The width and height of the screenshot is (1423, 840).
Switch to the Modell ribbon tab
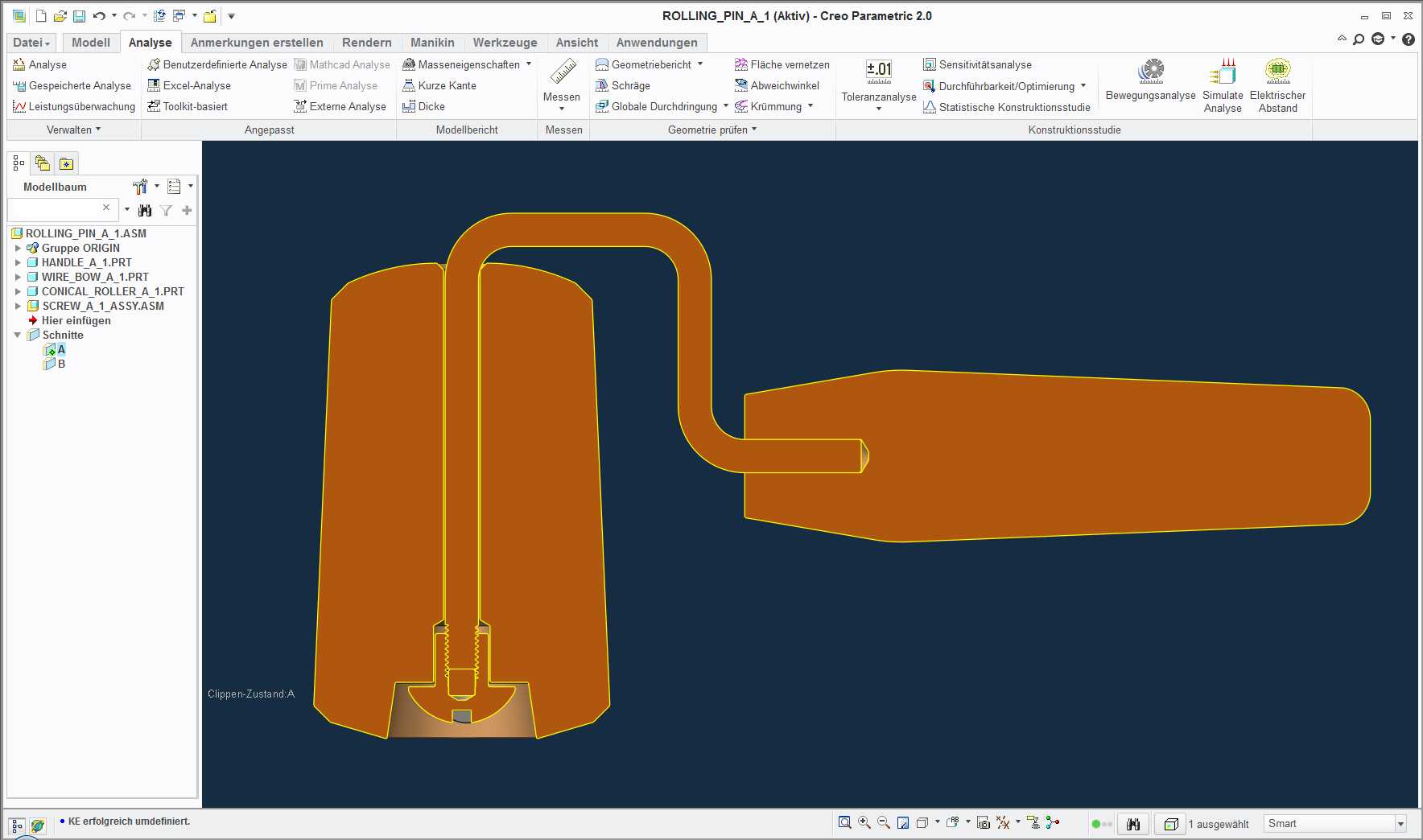coord(91,42)
